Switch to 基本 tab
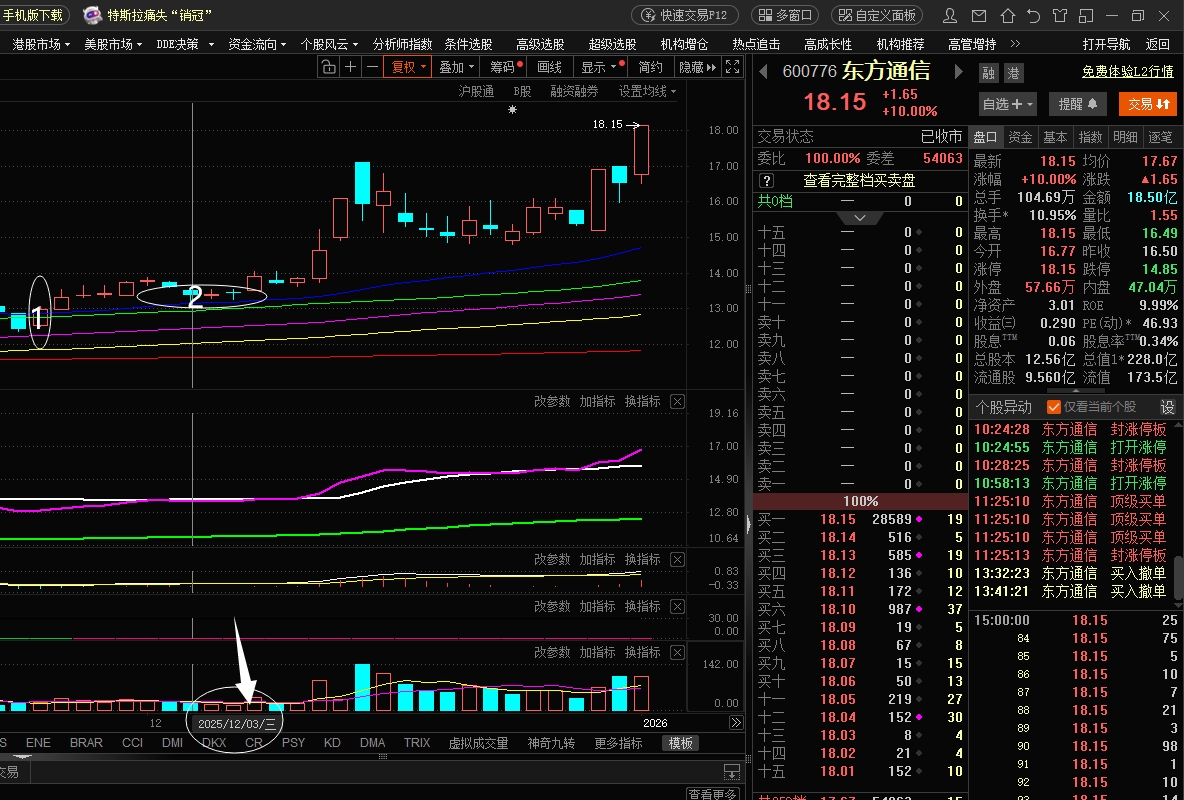The image size is (1184, 800). (x=1055, y=137)
